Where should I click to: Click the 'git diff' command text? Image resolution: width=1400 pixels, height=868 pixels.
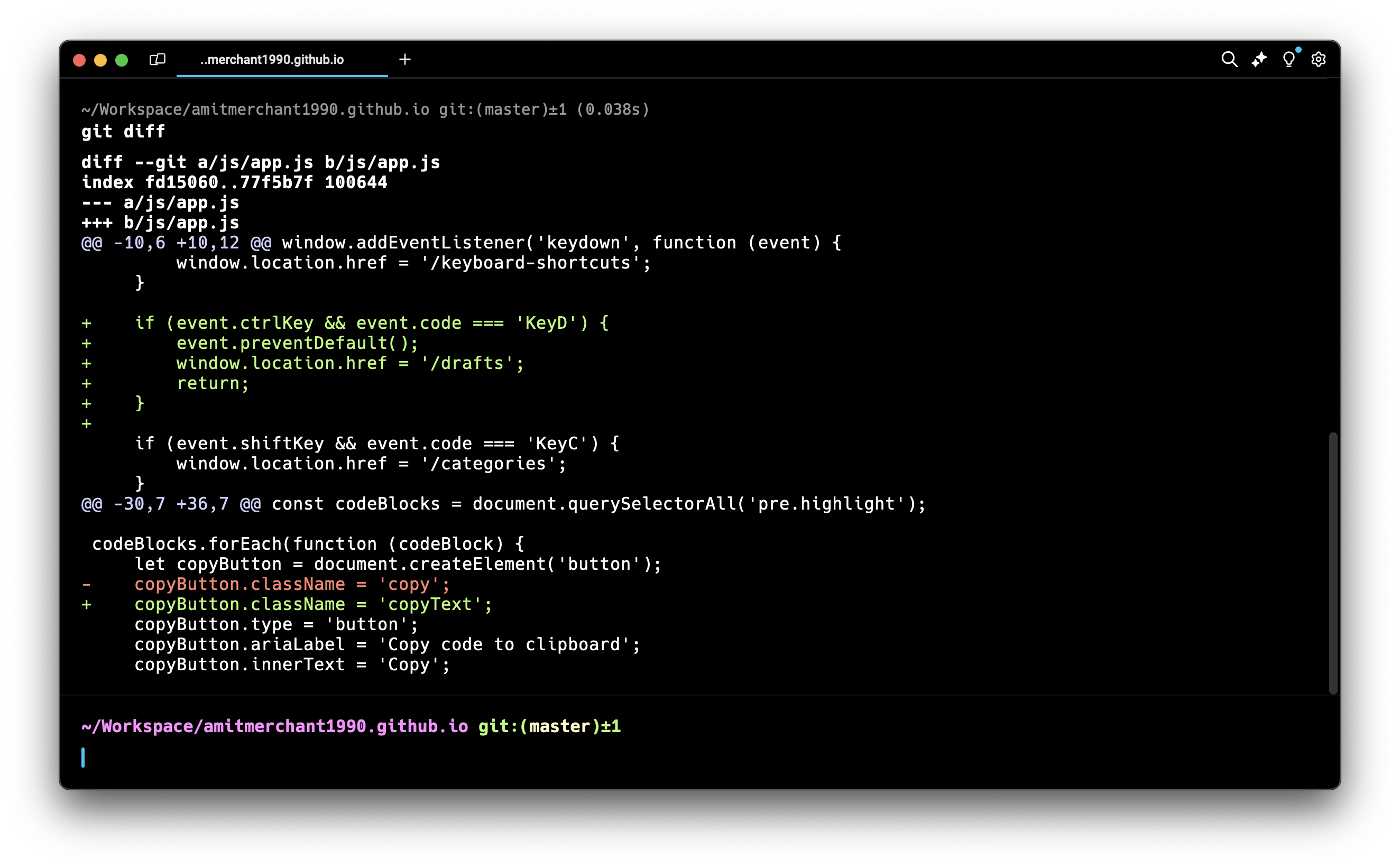click(123, 132)
